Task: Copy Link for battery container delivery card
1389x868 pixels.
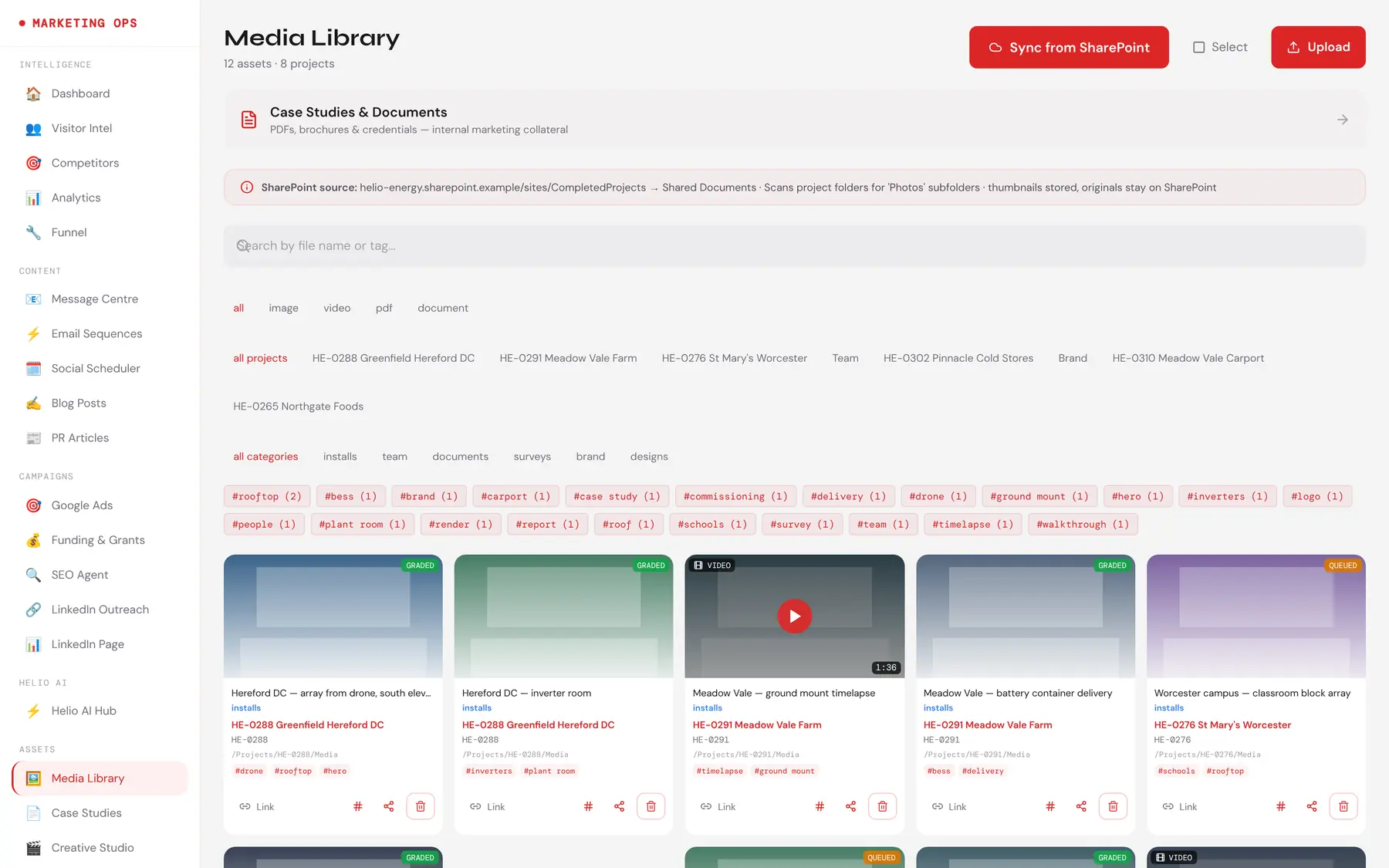Action: pyautogui.click(x=948, y=806)
